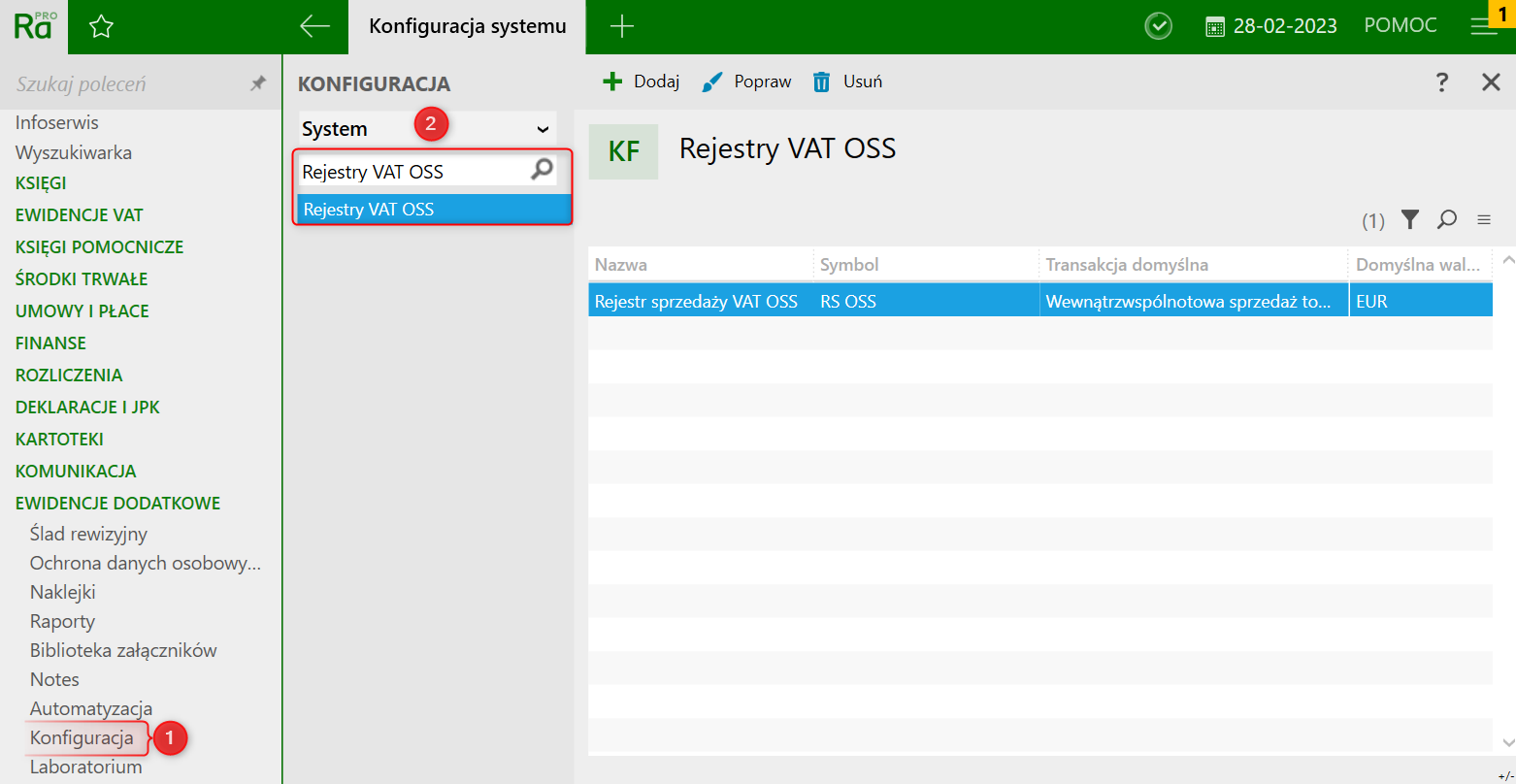Open Wyszukiwarka from the sidebar

tap(74, 153)
